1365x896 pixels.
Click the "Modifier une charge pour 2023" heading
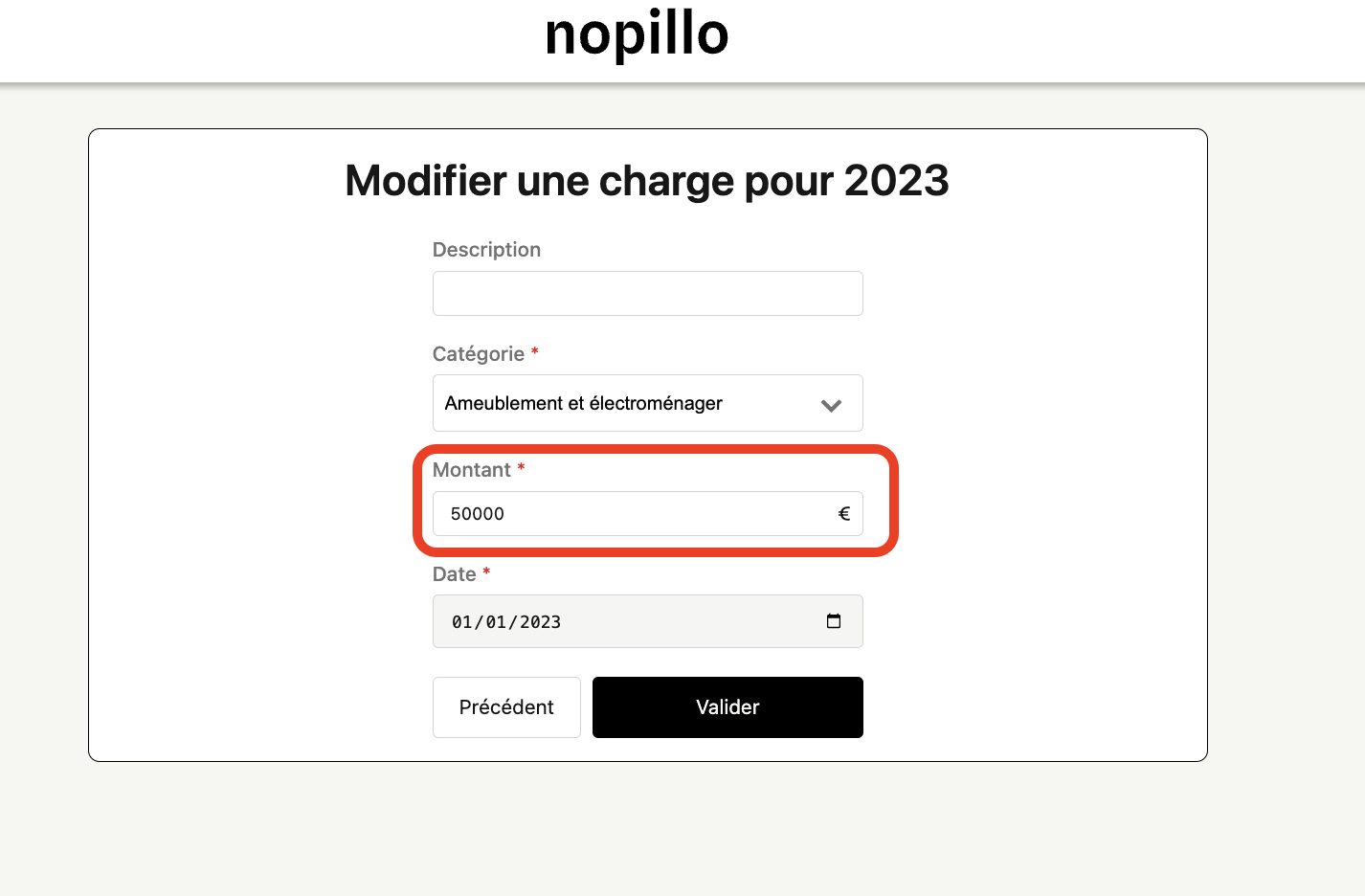click(647, 181)
